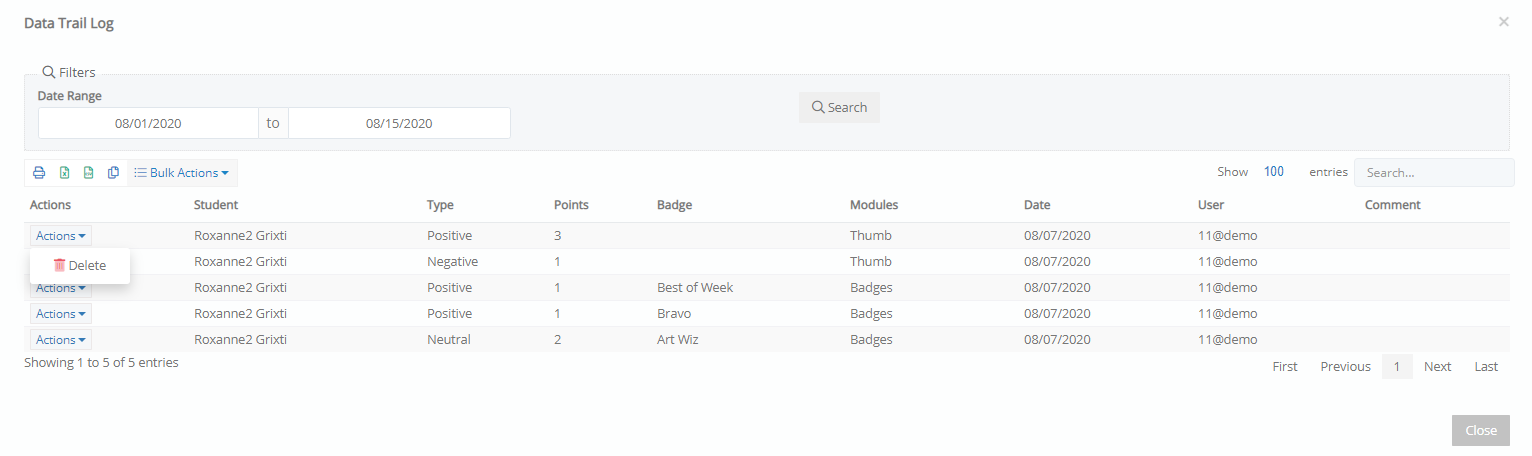Click the magnifier icon on the Search button
This screenshot has height=456, width=1532.
(818, 108)
